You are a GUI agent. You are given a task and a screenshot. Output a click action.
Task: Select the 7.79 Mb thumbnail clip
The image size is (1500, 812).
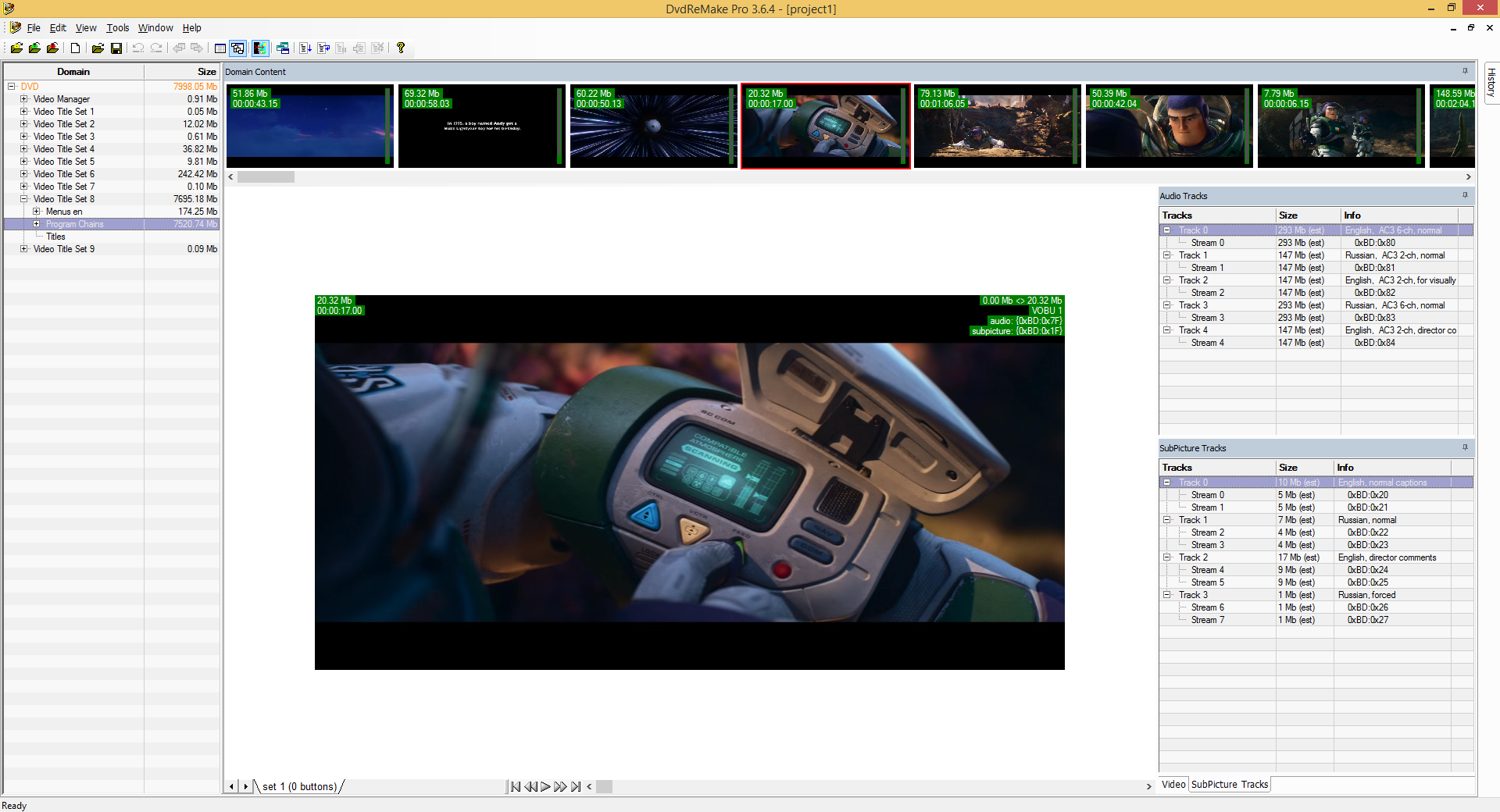1341,126
